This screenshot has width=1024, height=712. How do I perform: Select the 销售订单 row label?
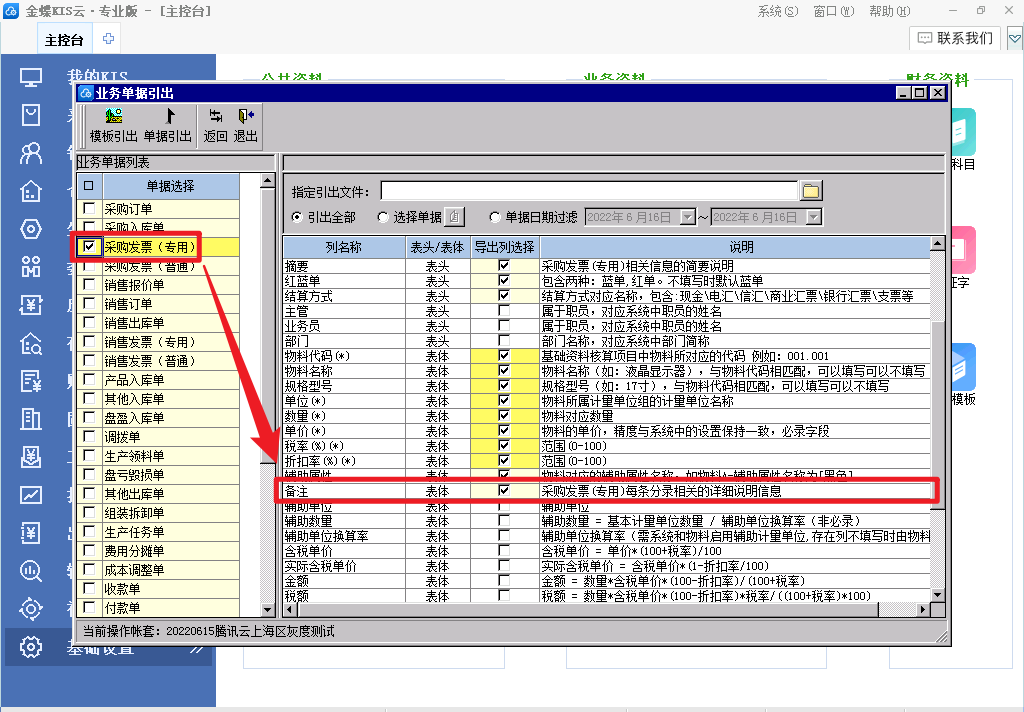click(129, 304)
